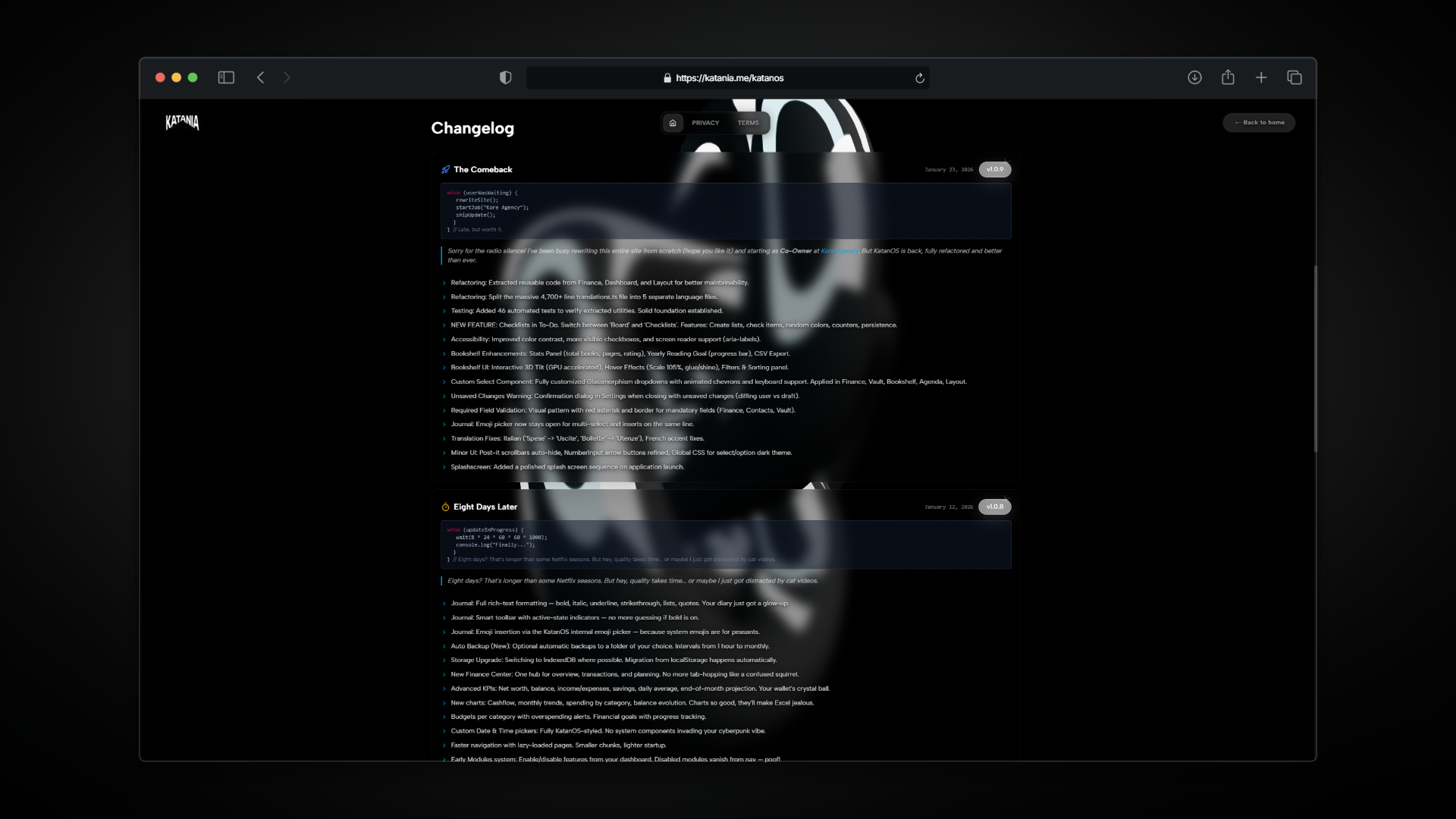Click the home icon in navigation pill
Screen dimensions: 1456x819
[673, 123]
